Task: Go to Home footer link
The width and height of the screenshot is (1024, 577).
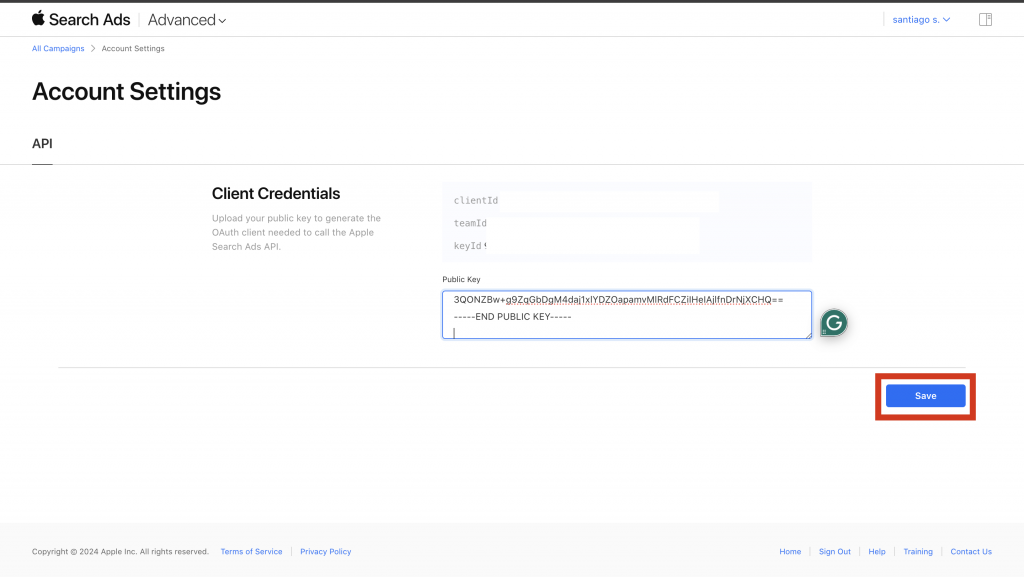Action: (790, 552)
